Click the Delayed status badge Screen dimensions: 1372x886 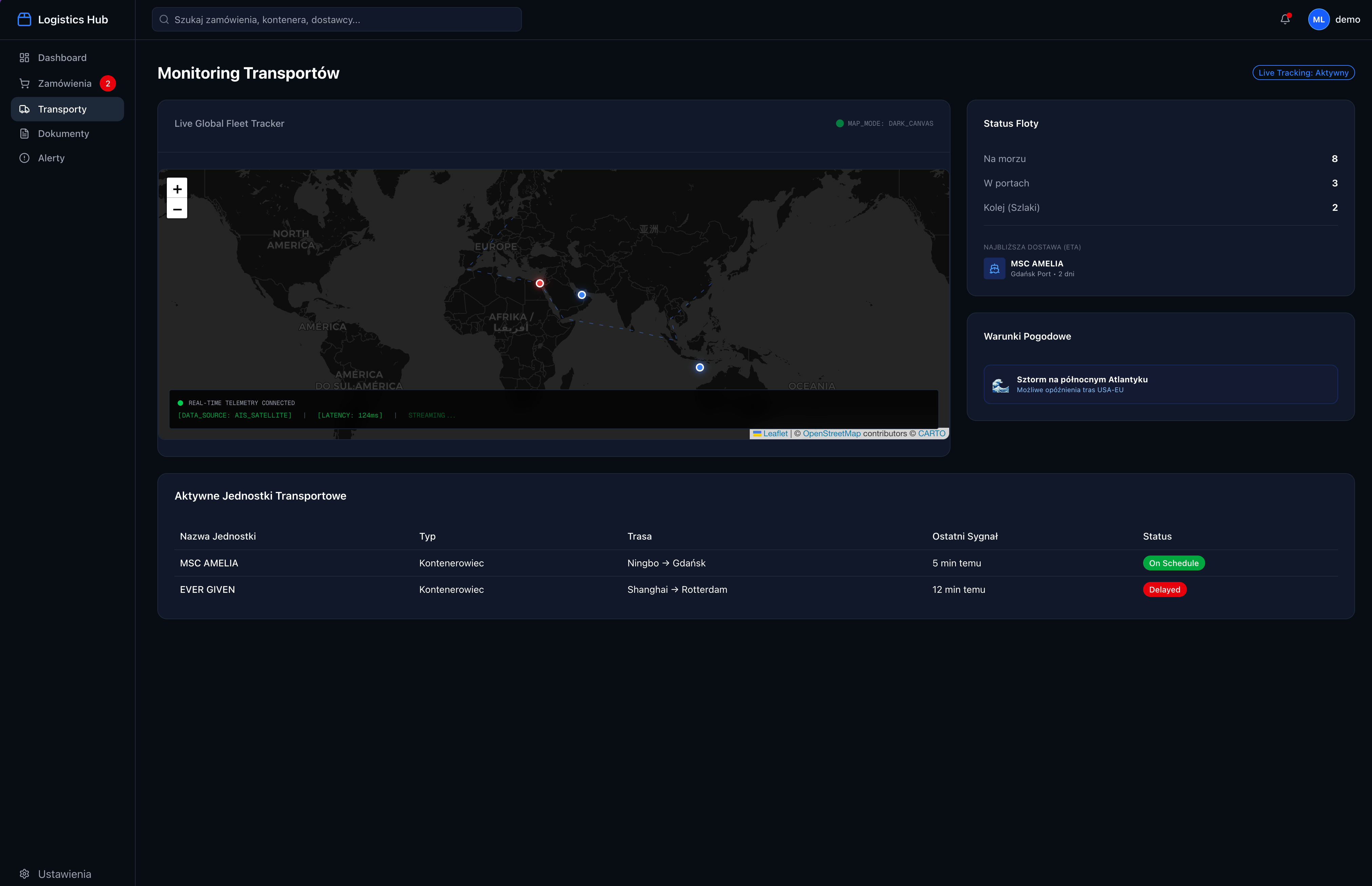[1164, 590]
